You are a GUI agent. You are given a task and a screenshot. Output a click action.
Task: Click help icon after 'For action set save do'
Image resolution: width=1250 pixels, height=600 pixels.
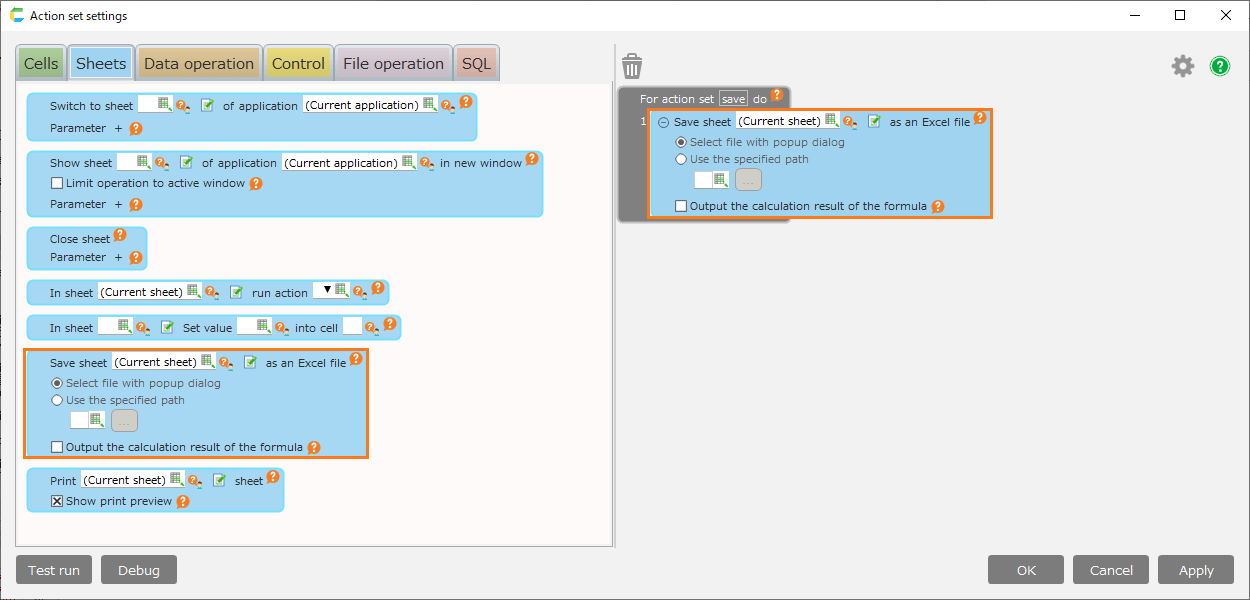[777, 95]
